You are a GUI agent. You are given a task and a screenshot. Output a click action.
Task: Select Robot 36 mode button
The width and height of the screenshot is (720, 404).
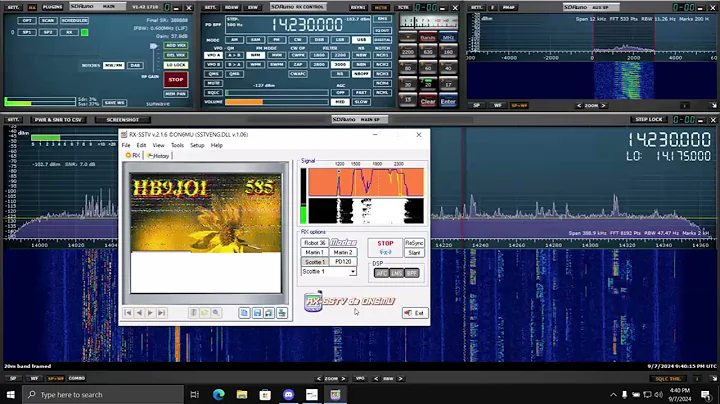click(315, 242)
